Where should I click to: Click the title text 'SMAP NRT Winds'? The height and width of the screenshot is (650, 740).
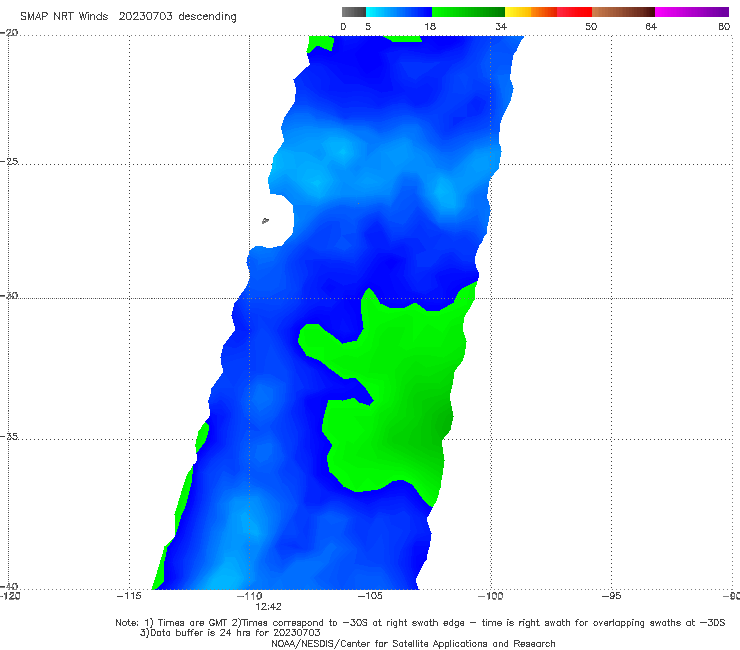pyautogui.click(x=64, y=16)
